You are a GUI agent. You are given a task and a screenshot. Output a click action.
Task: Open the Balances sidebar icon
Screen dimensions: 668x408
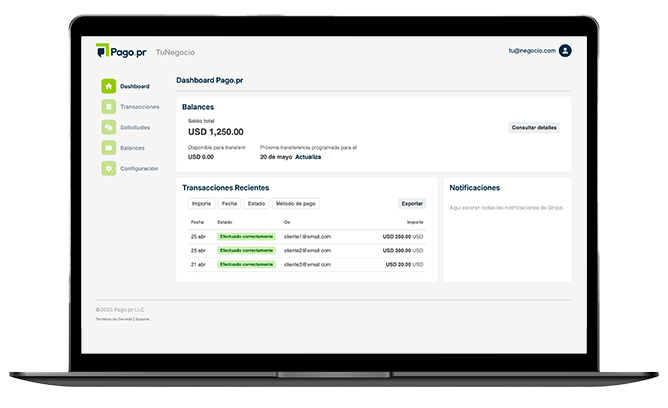click(108, 148)
